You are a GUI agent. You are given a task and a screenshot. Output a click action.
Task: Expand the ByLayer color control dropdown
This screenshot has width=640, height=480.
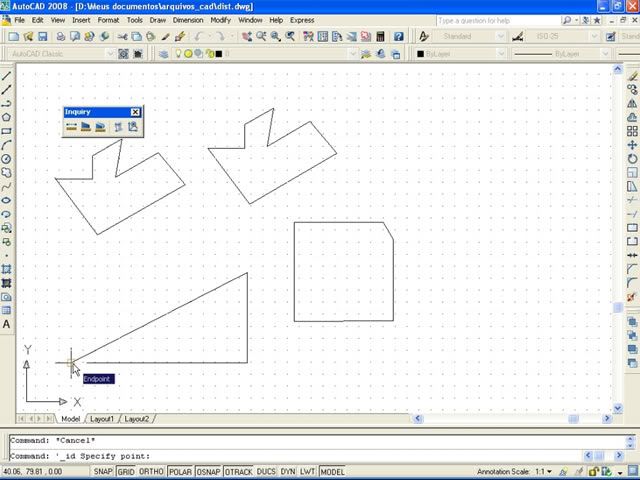click(501, 54)
